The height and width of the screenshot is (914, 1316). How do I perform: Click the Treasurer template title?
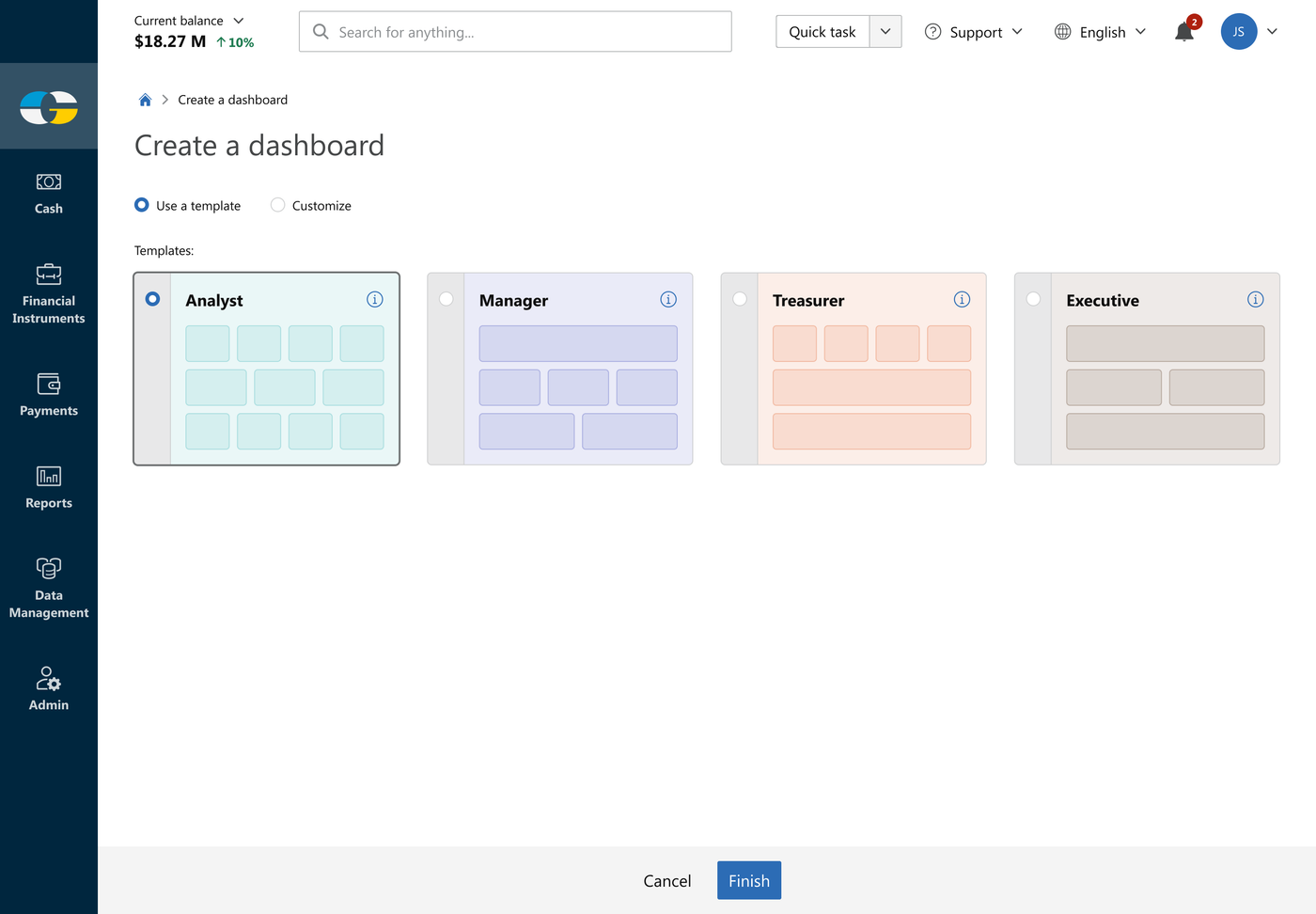pos(808,301)
